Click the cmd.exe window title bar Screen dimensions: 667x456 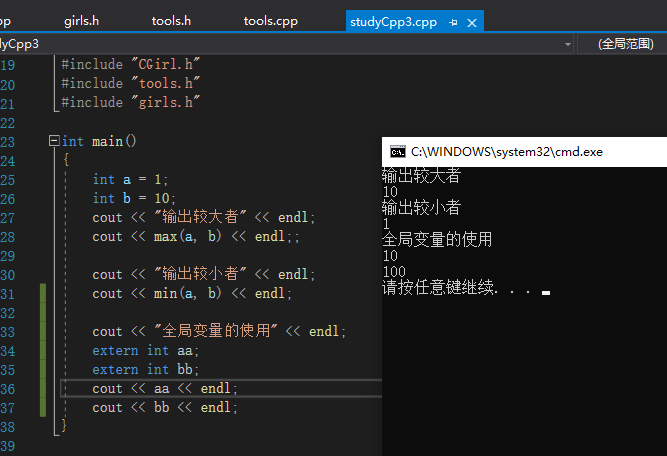tap(524, 152)
